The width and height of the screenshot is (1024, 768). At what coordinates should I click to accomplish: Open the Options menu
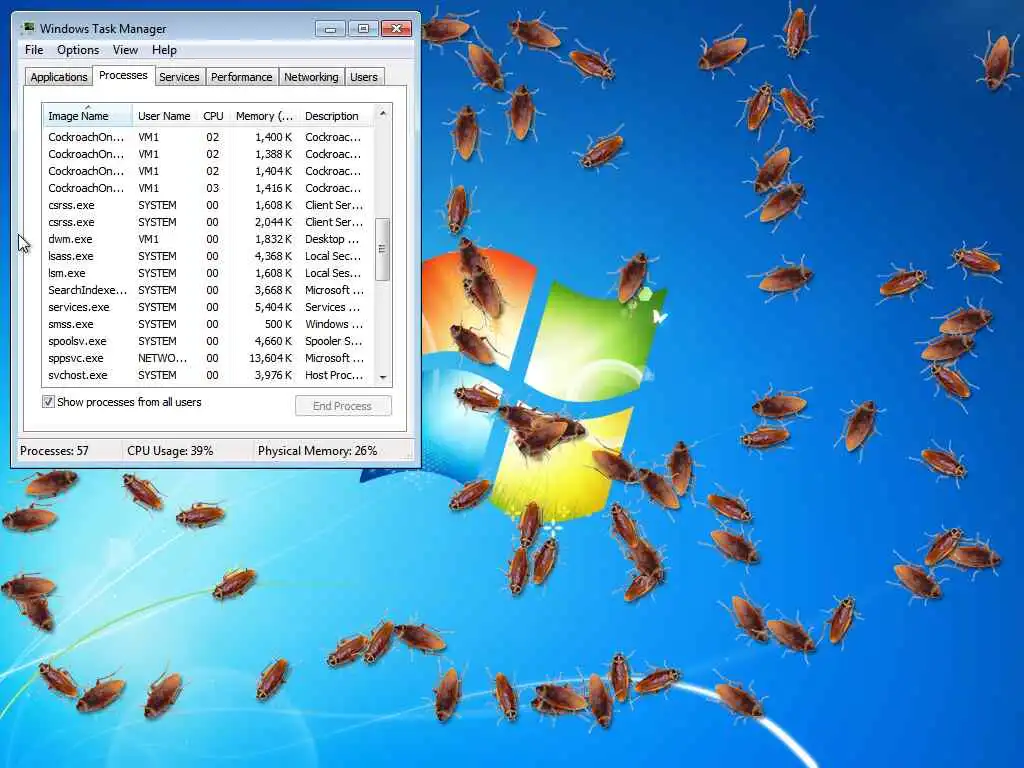78,50
